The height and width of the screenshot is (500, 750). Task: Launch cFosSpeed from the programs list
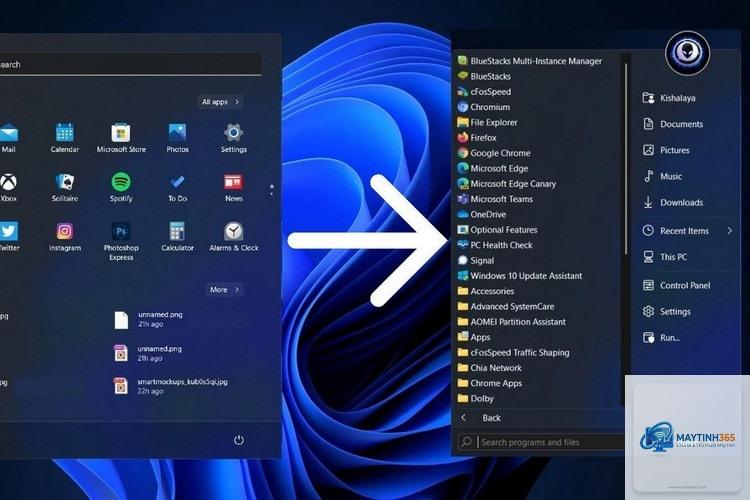tap(484, 91)
